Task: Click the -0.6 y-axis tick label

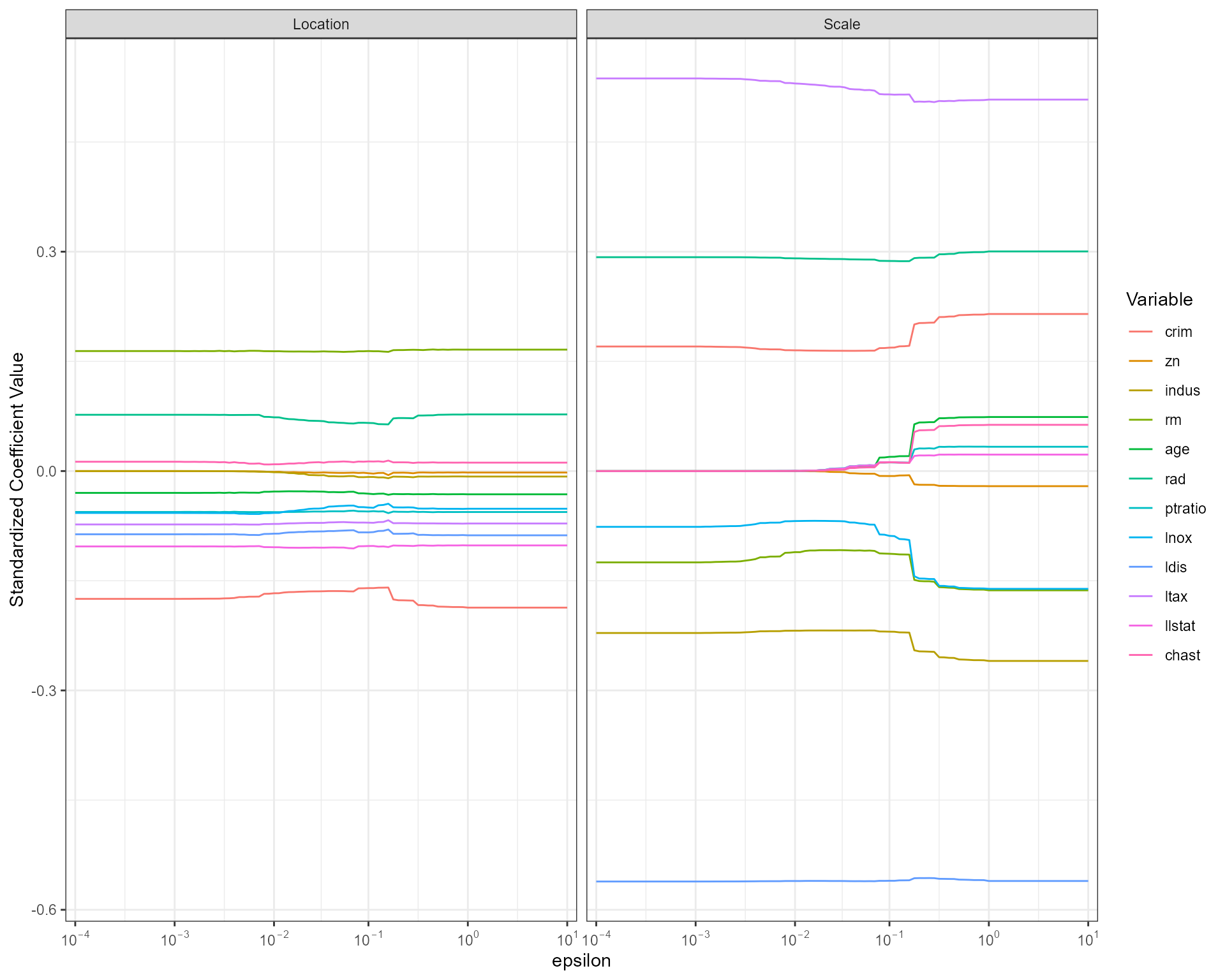Action: (x=44, y=910)
